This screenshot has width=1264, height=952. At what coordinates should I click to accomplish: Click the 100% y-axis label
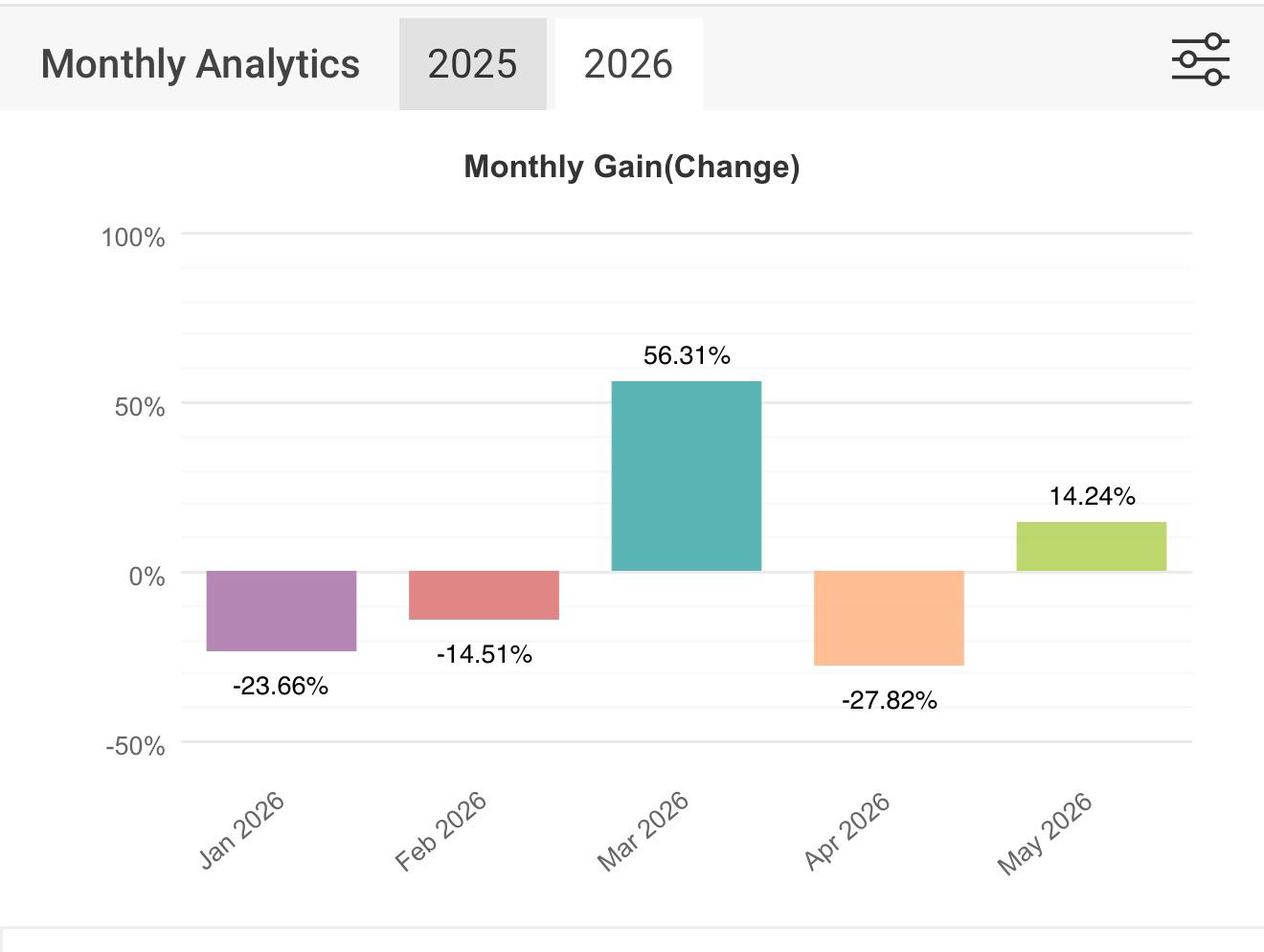[133, 238]
